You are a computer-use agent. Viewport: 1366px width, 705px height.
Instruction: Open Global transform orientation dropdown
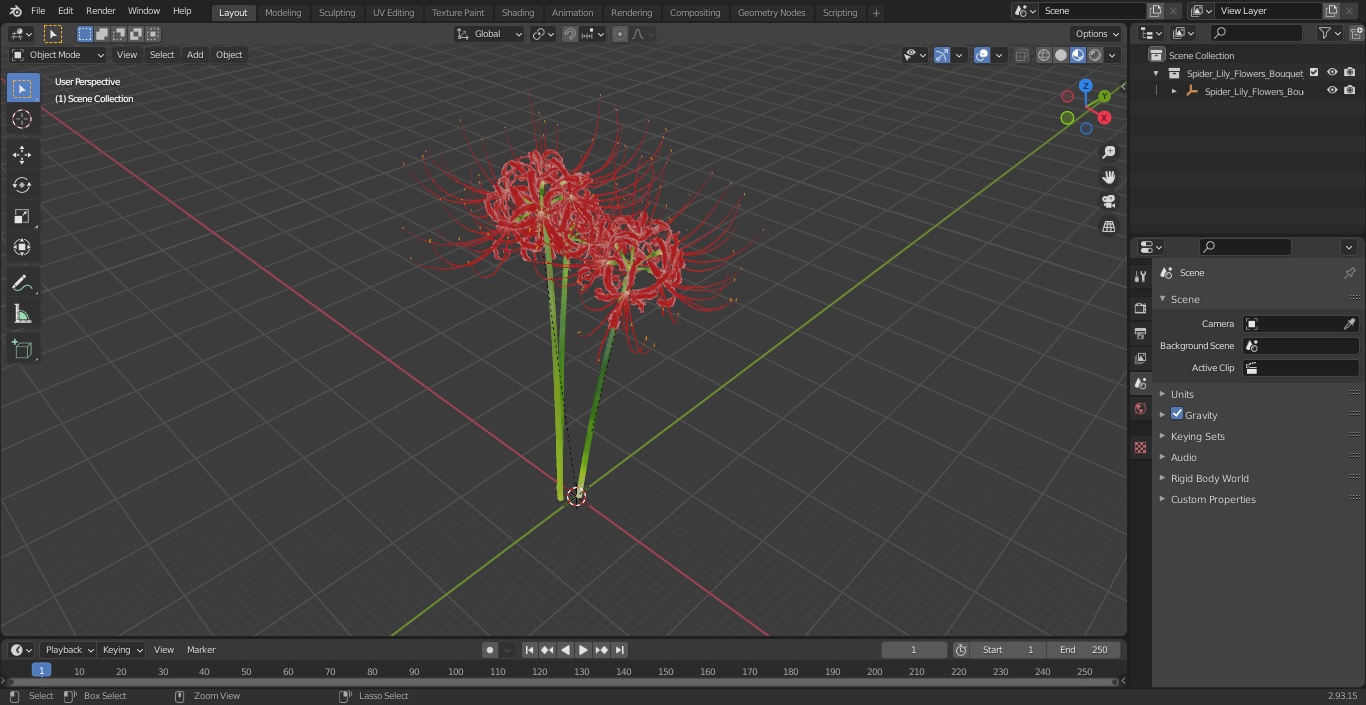pos(489,34)
